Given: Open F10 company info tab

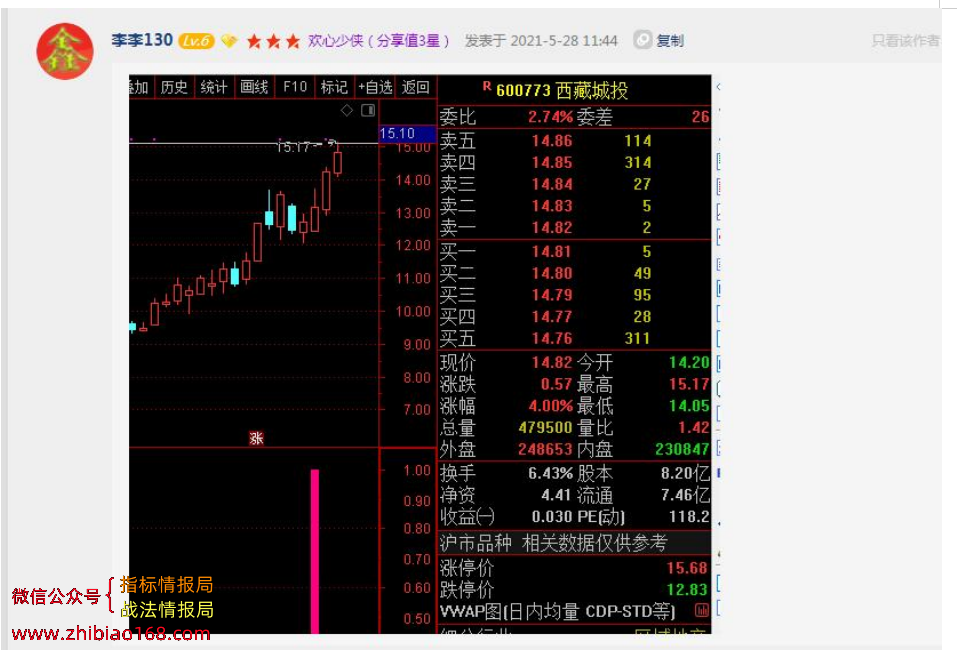Looking at the screenshot, I should click(295, 87).
